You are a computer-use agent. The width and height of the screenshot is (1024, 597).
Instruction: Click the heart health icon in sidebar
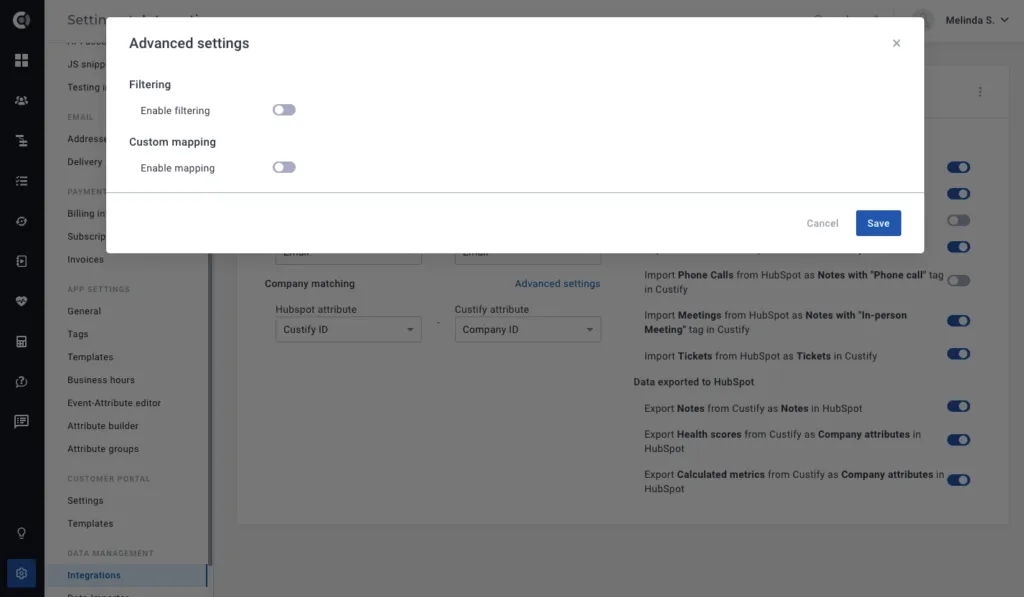tap(22, 301)
